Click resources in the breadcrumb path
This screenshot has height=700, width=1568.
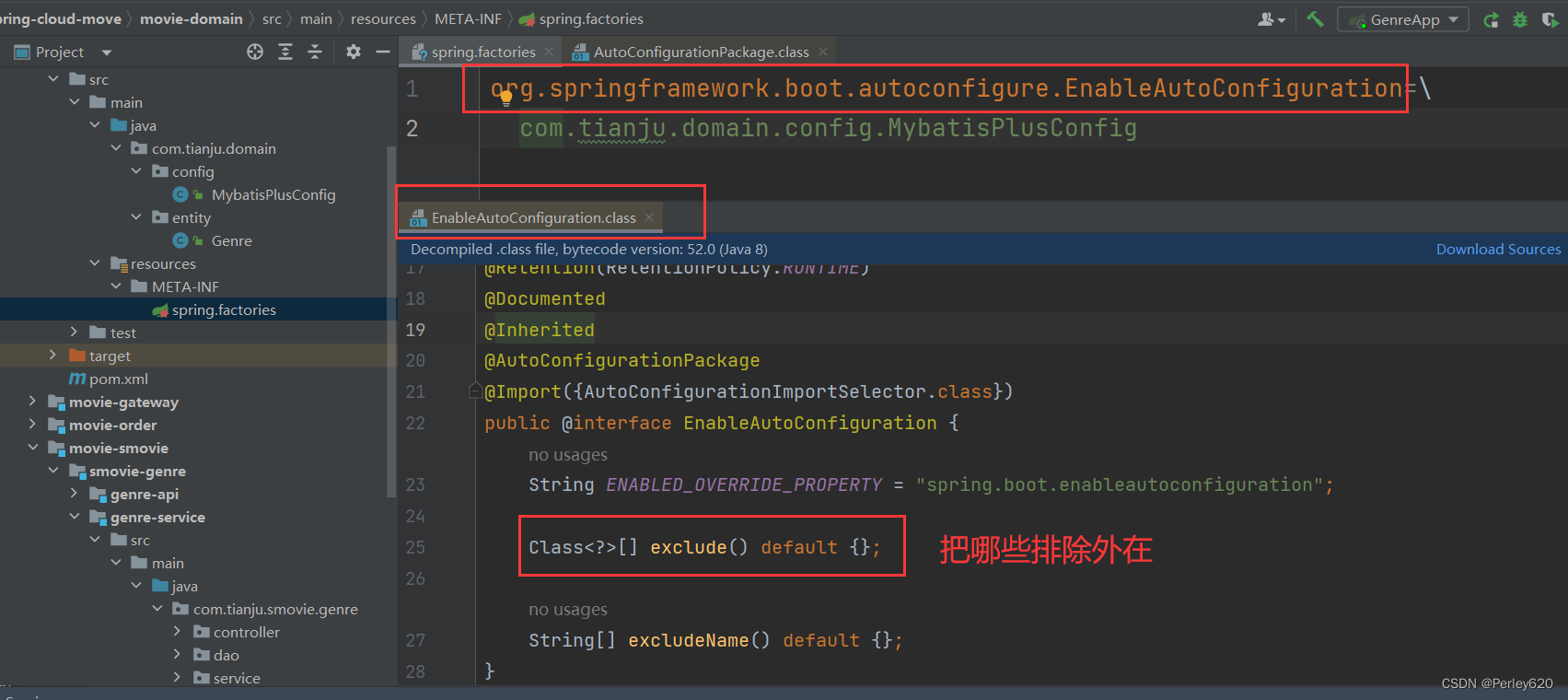383,18
